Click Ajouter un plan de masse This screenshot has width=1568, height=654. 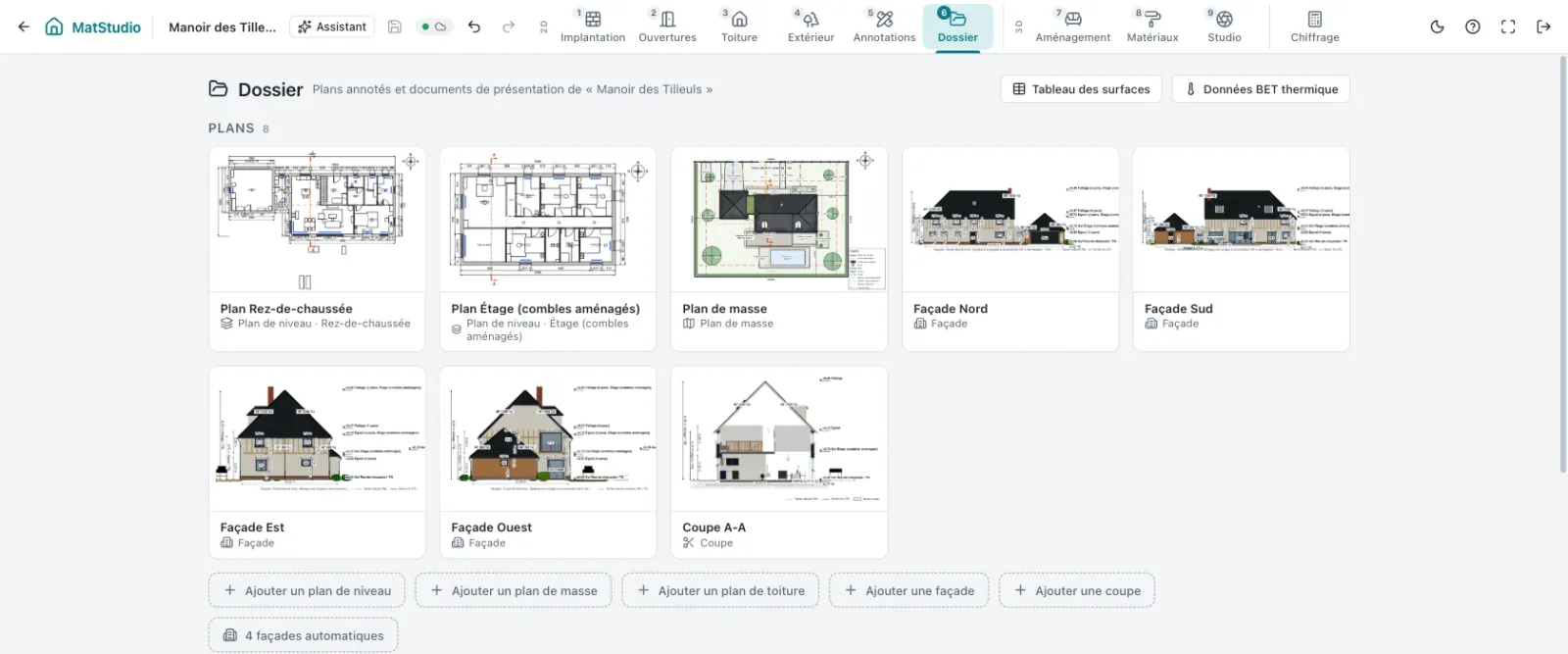pyautogui.click(x=514, y=590)
